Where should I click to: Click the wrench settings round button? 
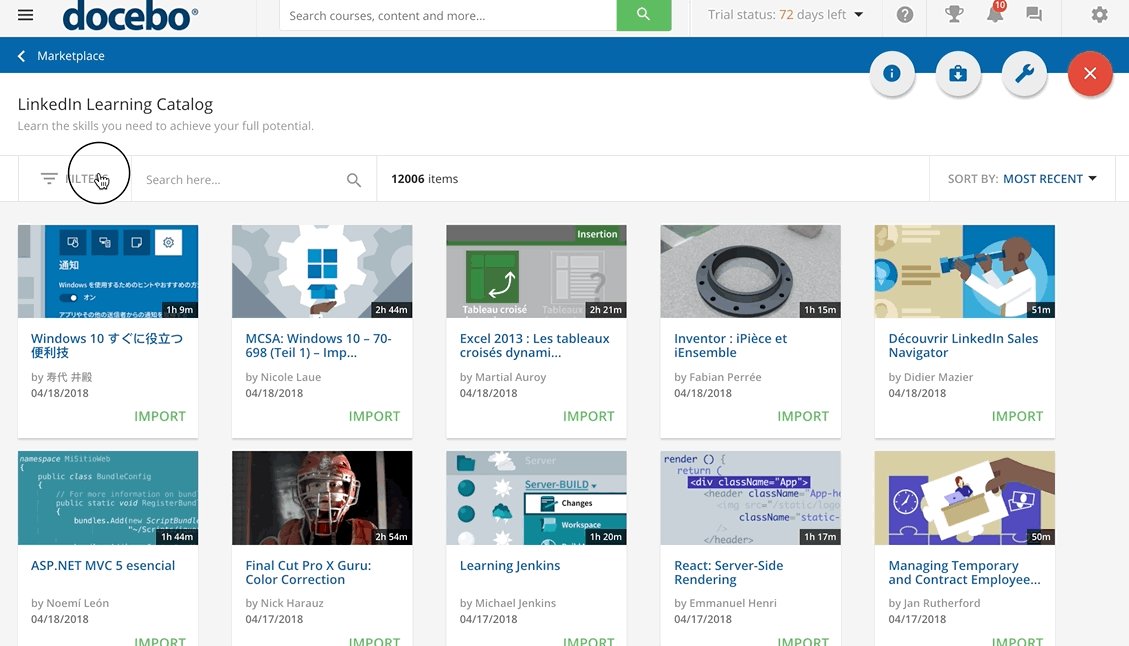[1025, 73]
